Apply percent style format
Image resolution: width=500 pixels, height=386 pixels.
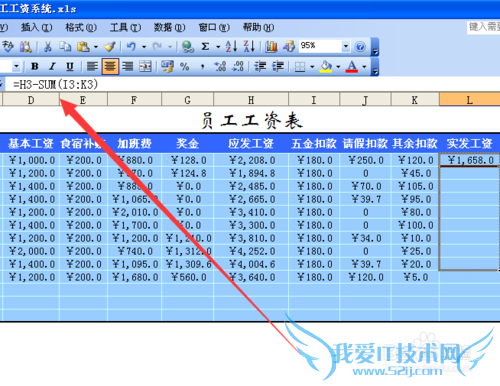coord(185,67)
